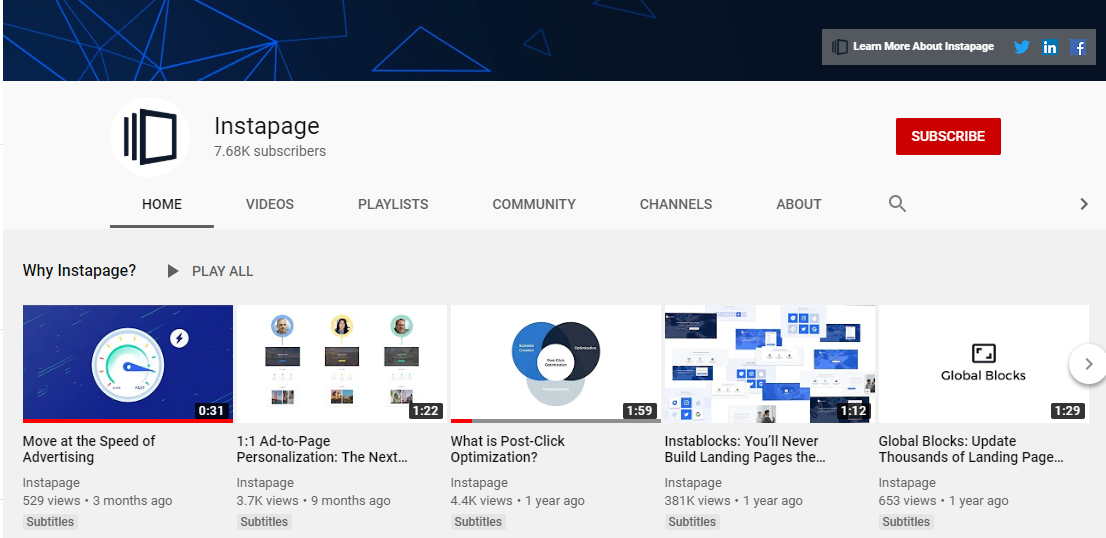Click title Instablocks: You'll Never Build
1106x538 pixels.
pyautogui.click(x=745, y=449)
